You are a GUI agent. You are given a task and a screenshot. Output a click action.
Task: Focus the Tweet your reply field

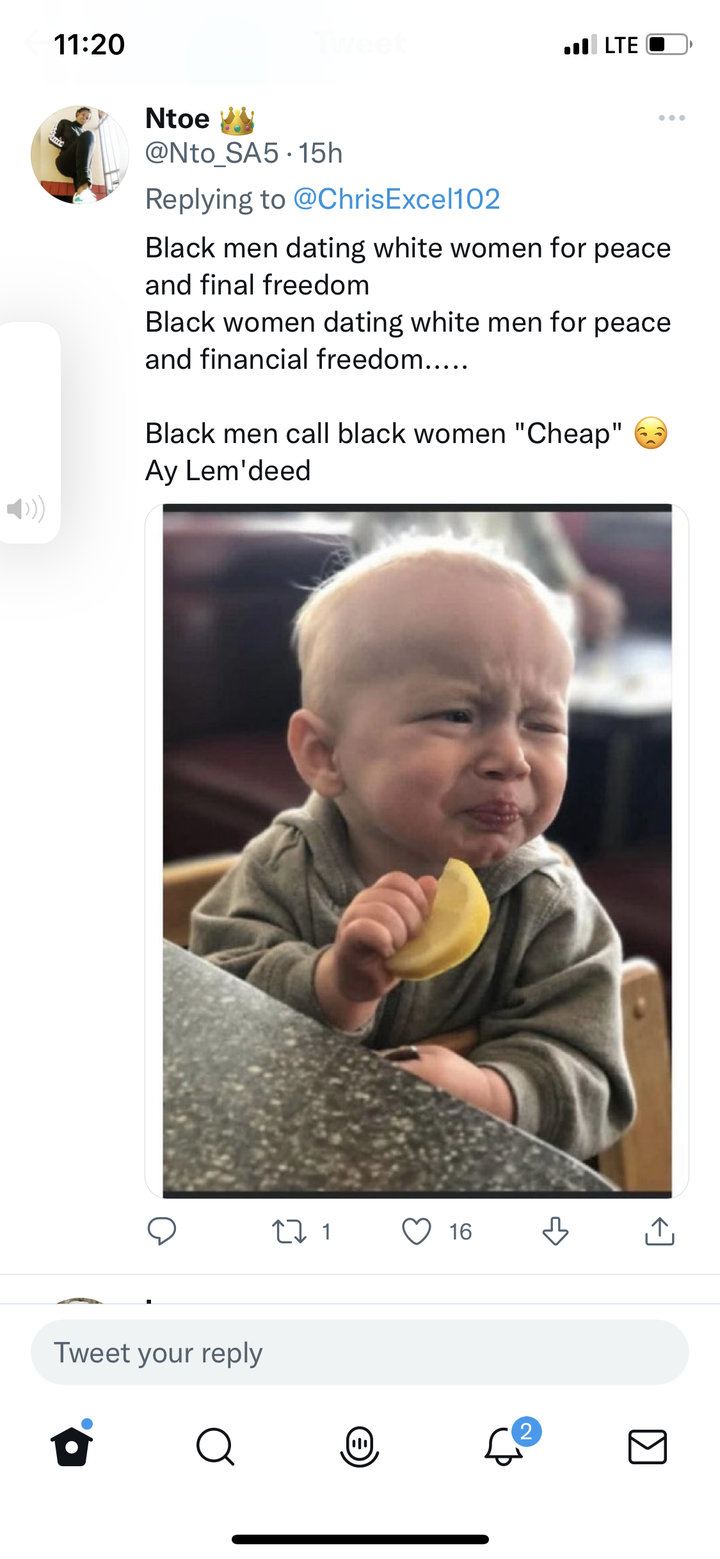(360, 1352)
